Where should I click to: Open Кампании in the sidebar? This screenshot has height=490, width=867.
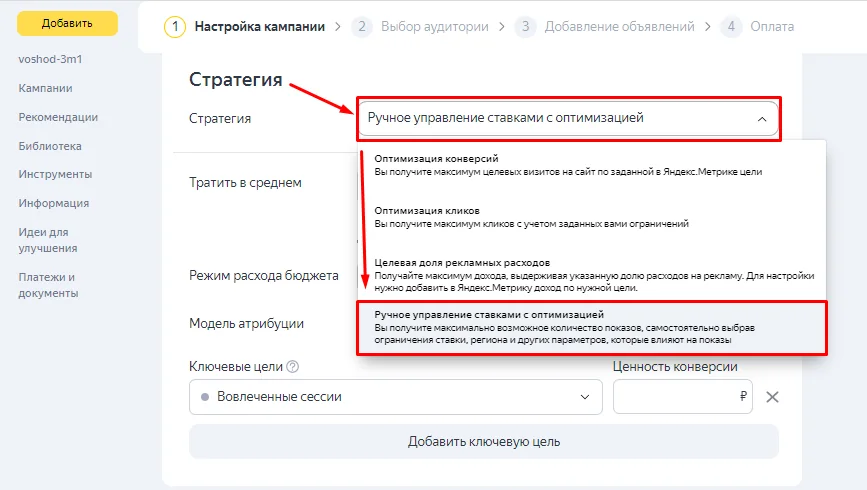point(45,88)
